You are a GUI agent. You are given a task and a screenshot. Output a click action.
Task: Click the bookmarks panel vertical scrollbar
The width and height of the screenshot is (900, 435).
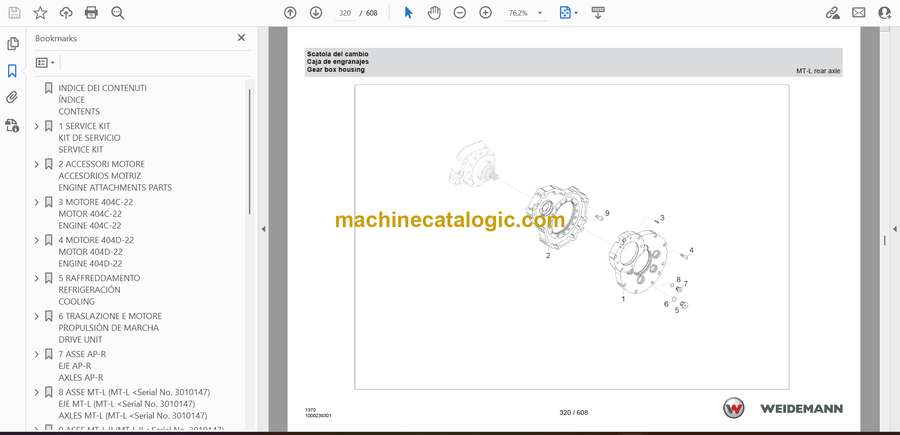coord(249,152)
